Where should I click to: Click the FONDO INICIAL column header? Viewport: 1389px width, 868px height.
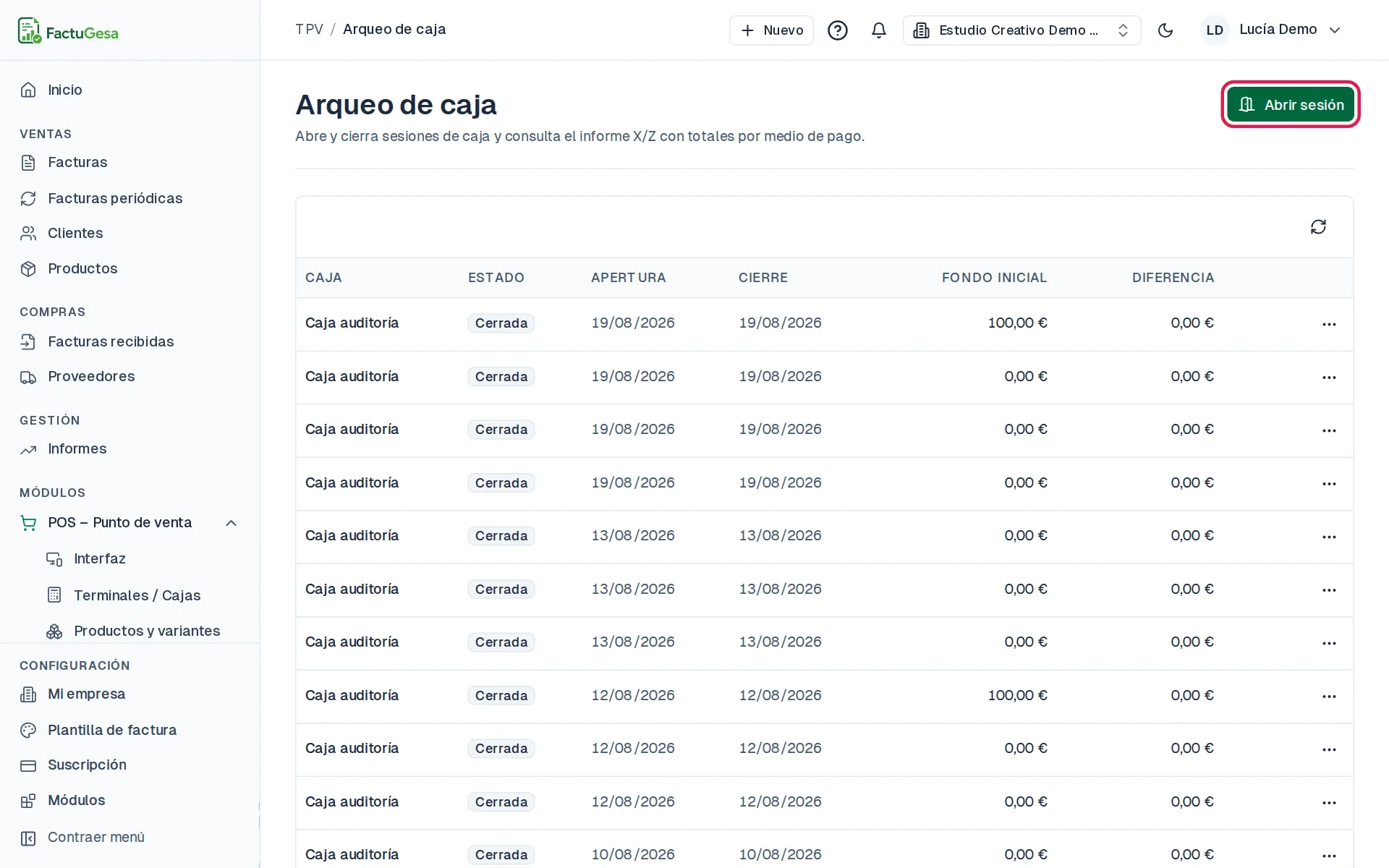(994, 278)
